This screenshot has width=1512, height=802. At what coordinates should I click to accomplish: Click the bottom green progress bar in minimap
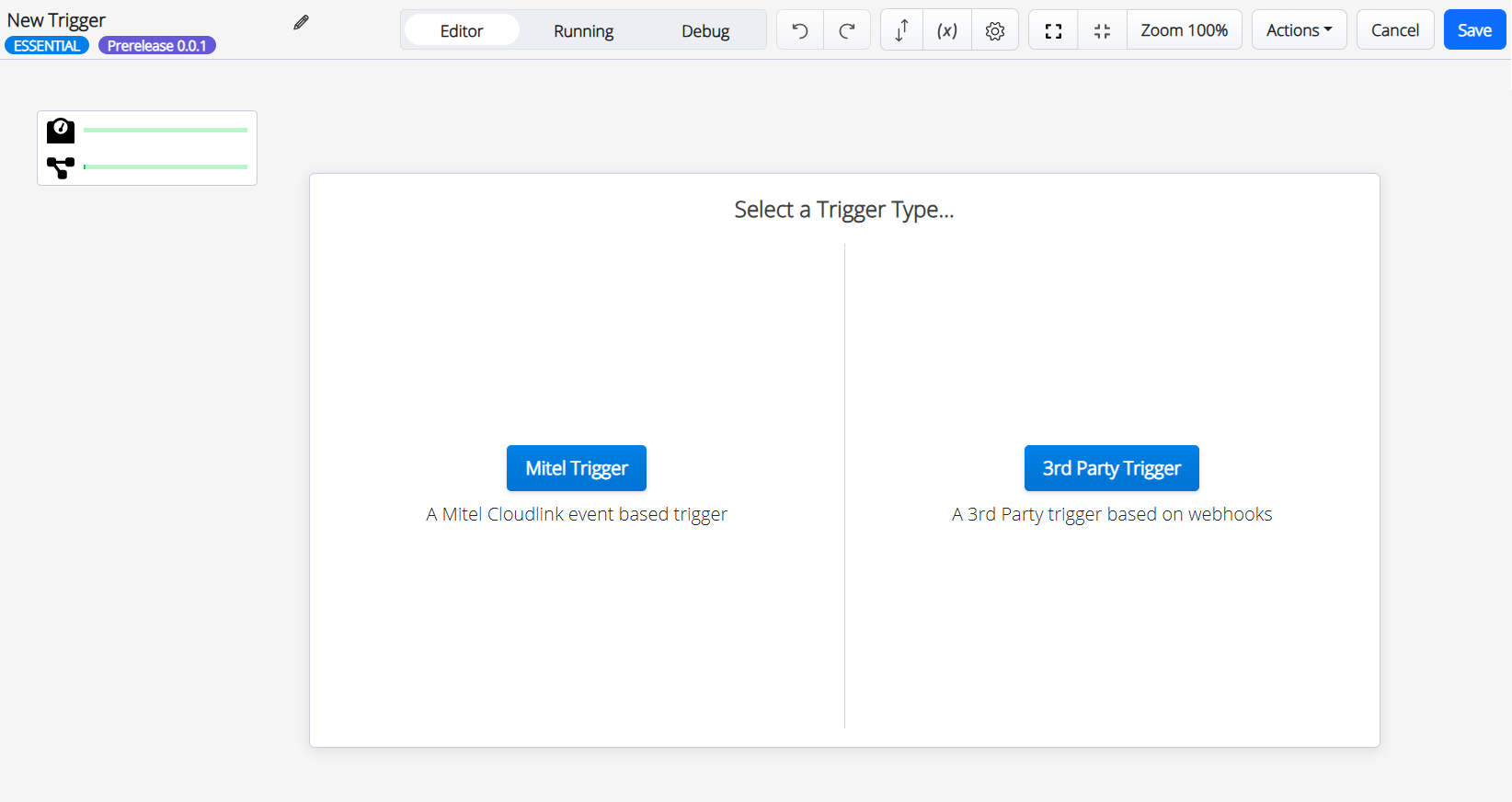tap(166, 167)
